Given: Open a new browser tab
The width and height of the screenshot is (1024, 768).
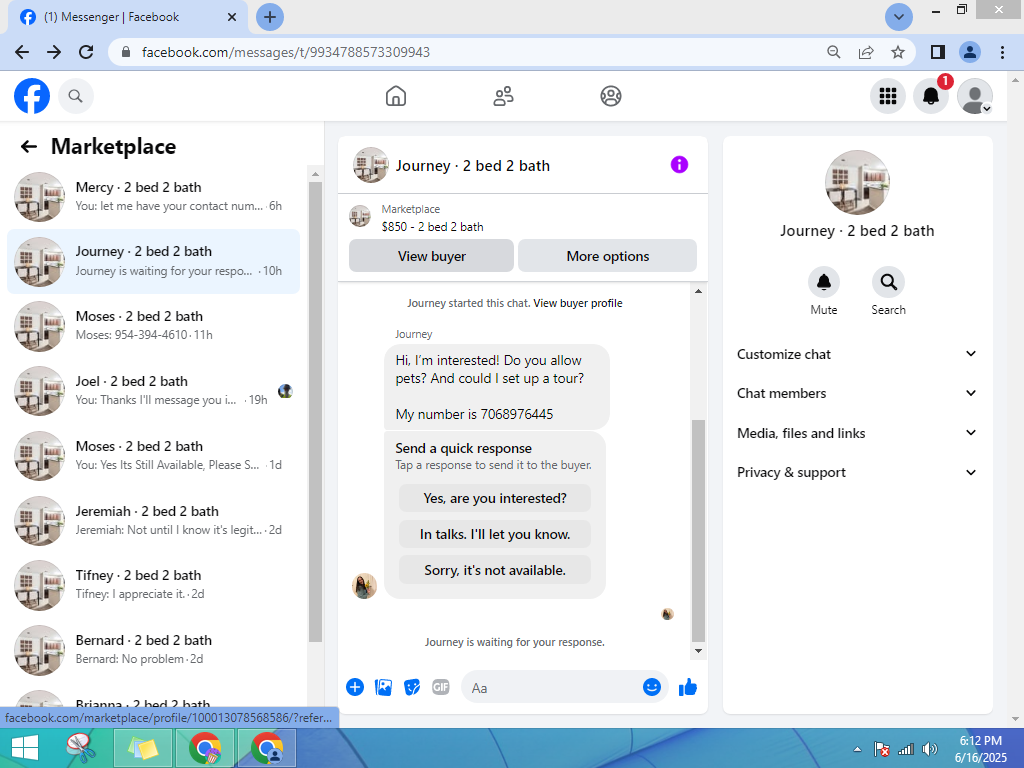Looking at the screenshot, I should click(270, 17).
